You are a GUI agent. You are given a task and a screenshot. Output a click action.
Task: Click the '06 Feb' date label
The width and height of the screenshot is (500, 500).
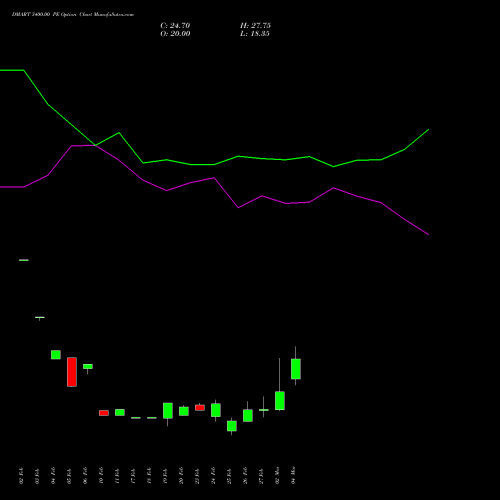[86, 476]
